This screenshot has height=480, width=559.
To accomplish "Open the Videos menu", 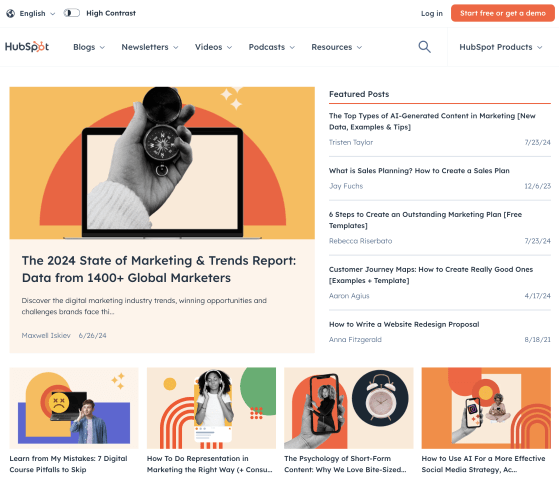I will click(213, 47).
